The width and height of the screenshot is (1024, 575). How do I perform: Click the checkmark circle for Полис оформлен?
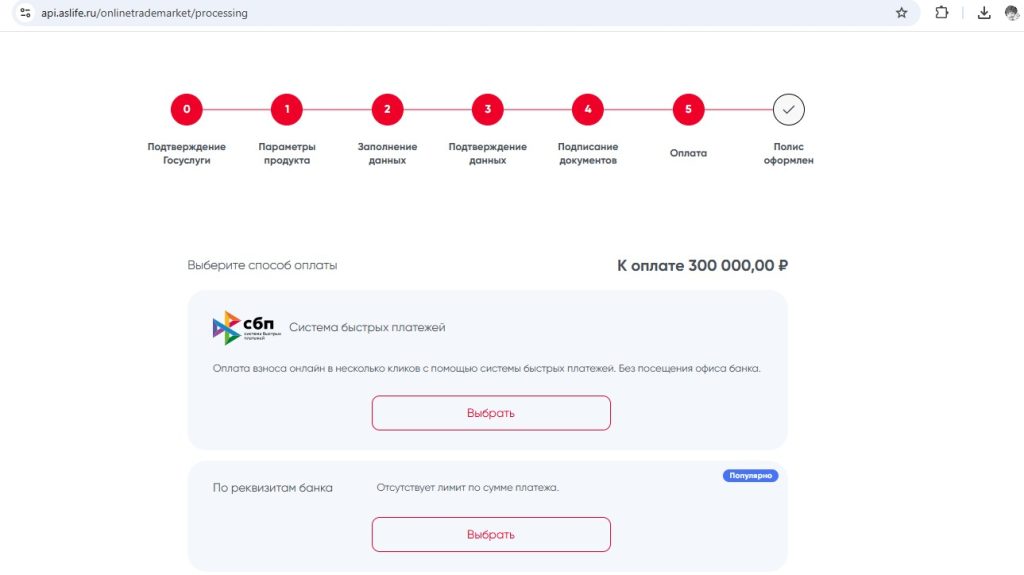(788, 109)
